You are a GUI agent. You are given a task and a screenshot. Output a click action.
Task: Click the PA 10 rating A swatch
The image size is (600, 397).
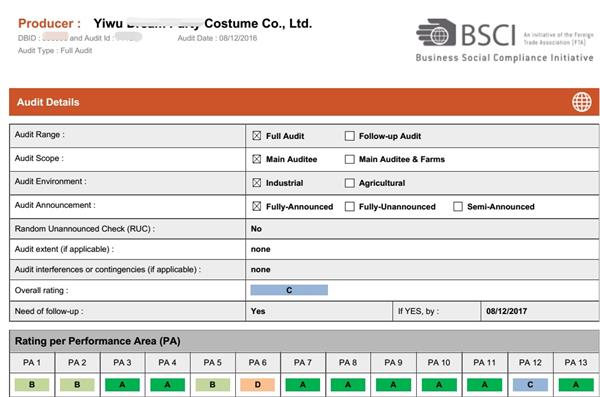point(439,385)
